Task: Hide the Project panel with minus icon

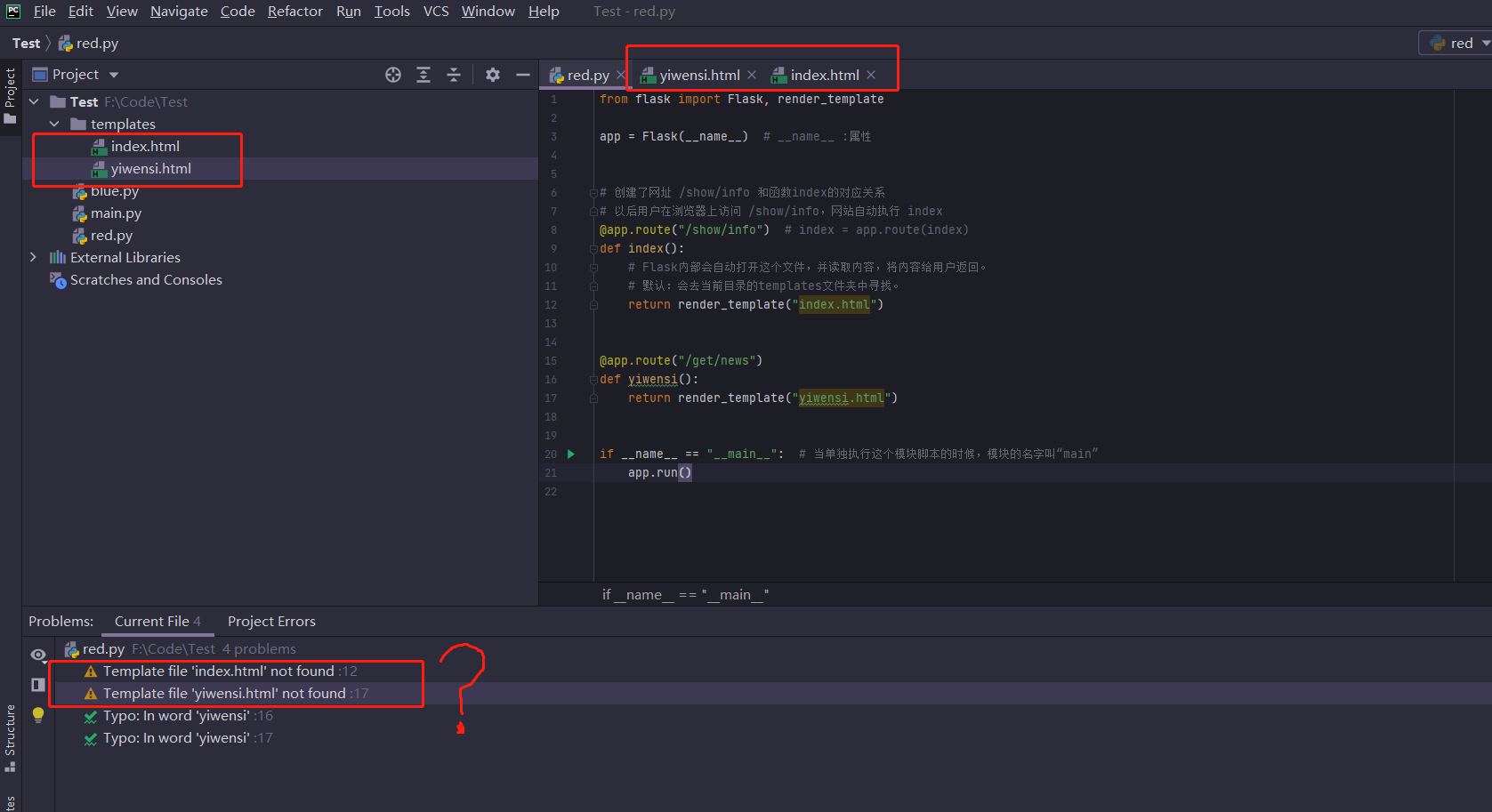Action: (523, 75)
